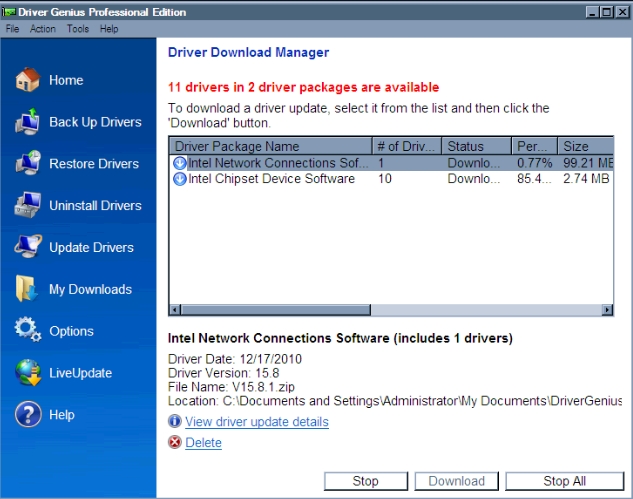Image resolution: width=633 pixels, height=499 pixels.
Task: Click the Home house icon
Action: [x=27, y=80]
